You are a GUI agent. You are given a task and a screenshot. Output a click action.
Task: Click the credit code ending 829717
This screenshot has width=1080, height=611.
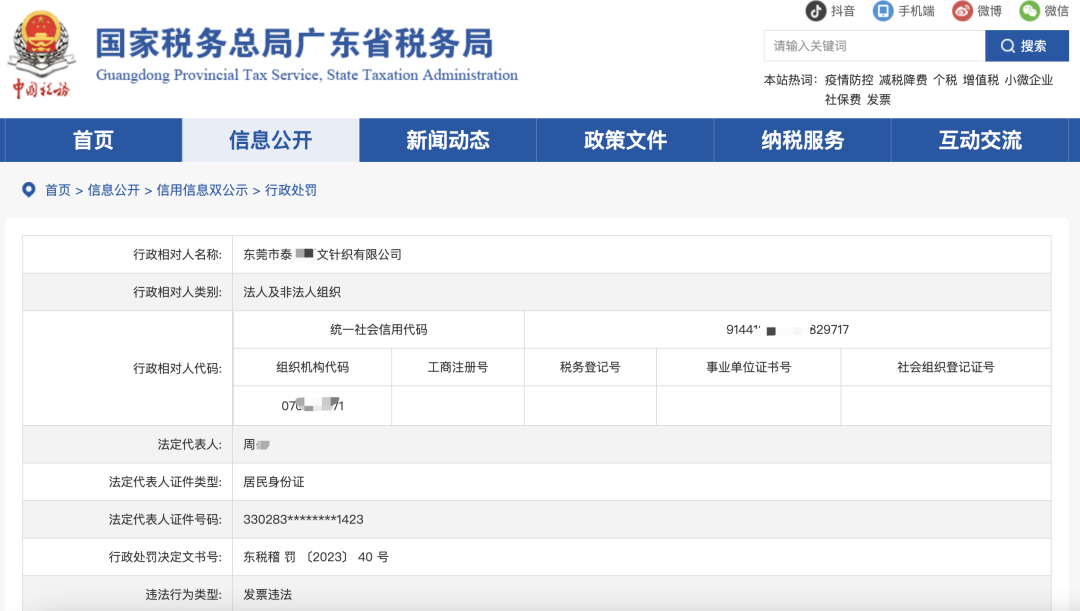click(787, 330)
